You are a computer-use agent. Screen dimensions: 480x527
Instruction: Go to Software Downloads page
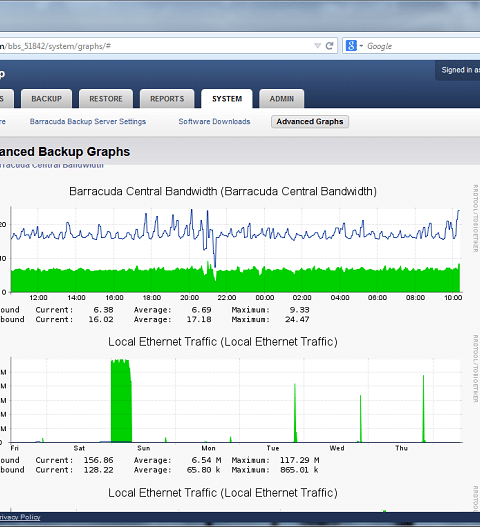tap(214, 122)
